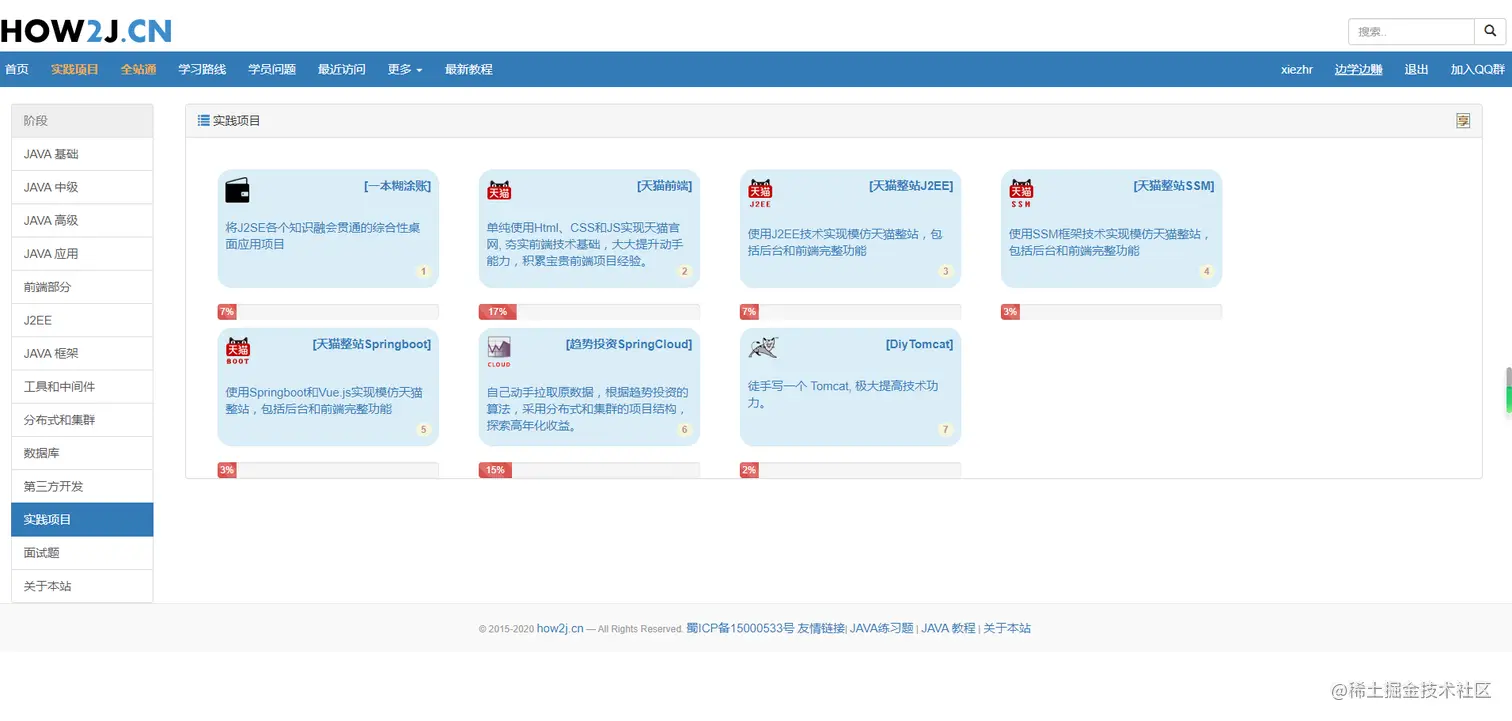
Task: Open 实践项目 in the top navbar
Action: coord(75,69)
